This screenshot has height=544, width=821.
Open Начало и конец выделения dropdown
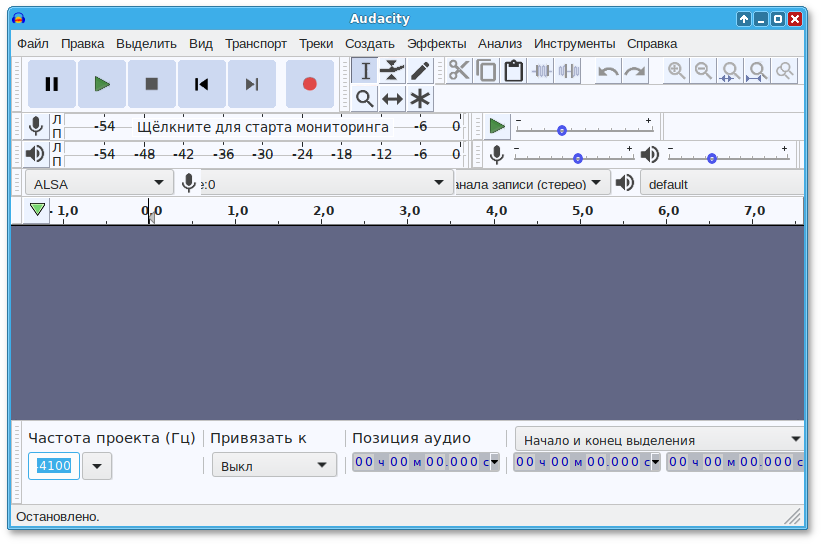click(x=660, y=440)
